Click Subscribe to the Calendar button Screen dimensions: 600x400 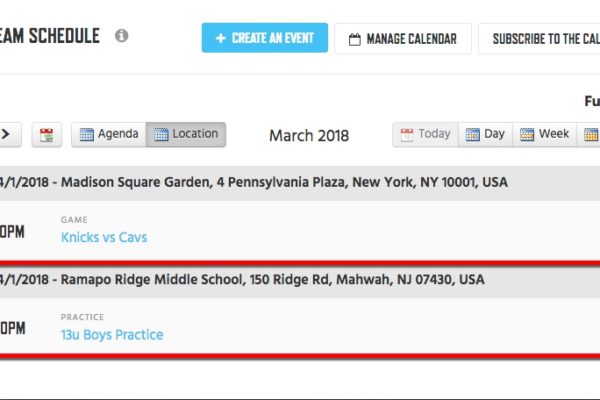click(x=539, y=39)
